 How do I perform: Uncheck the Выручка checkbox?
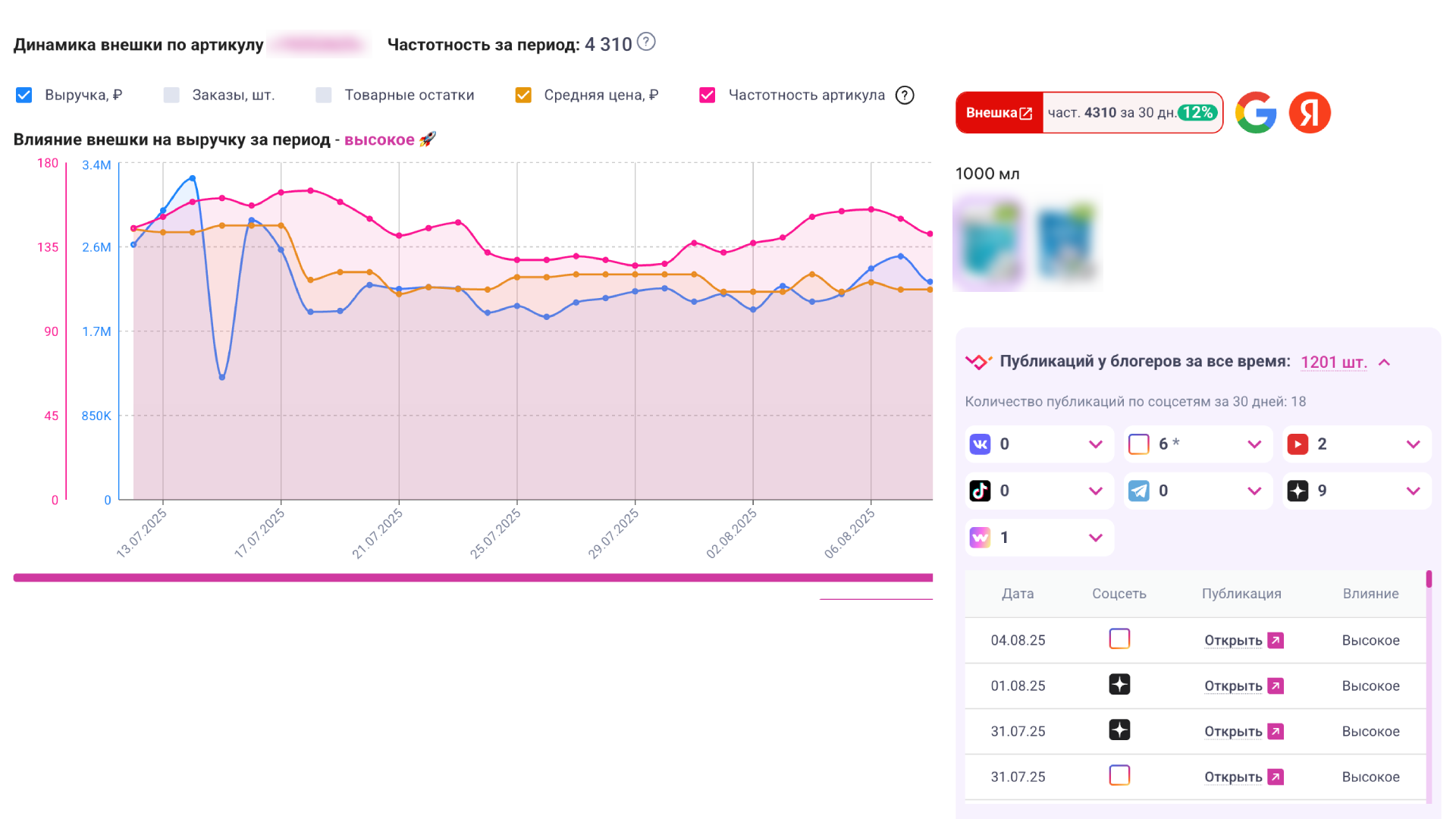point(24,96)
